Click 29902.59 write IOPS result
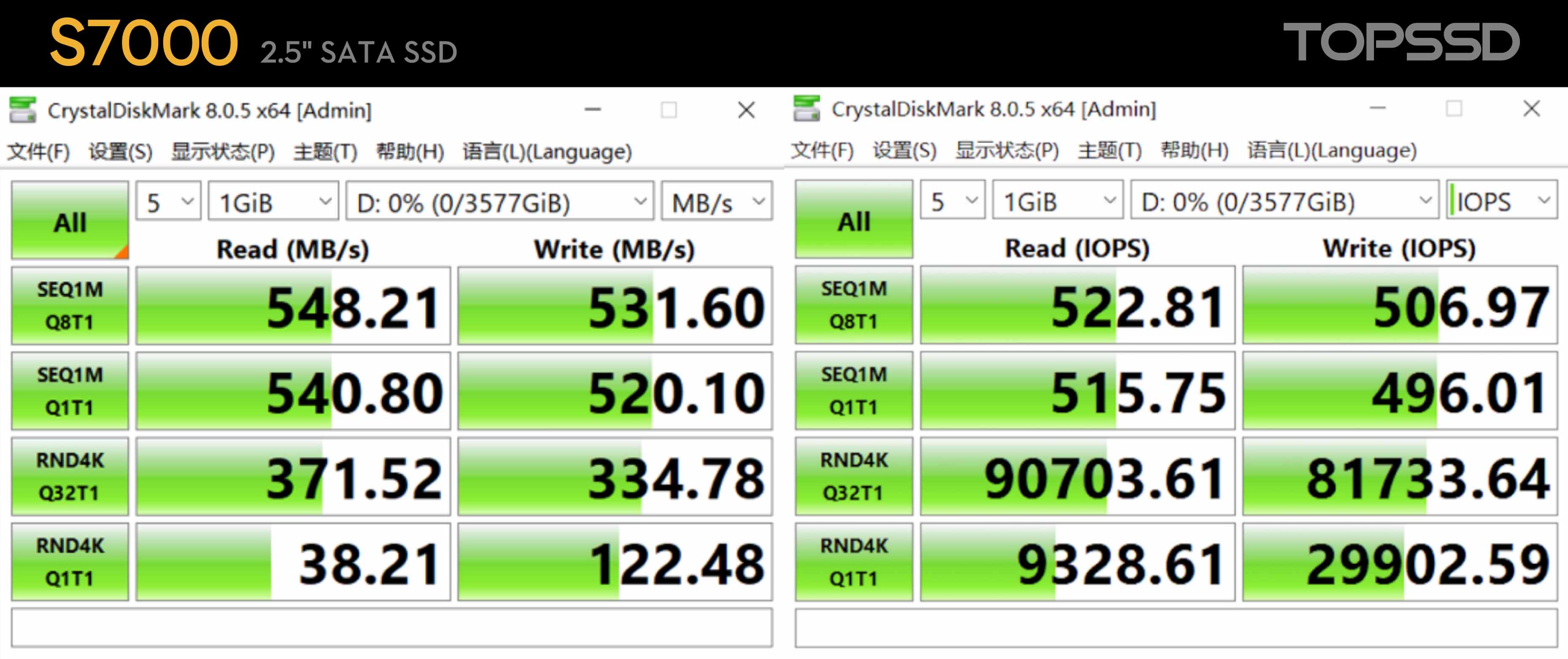Screen dimensions: 1568x659 1400,561
